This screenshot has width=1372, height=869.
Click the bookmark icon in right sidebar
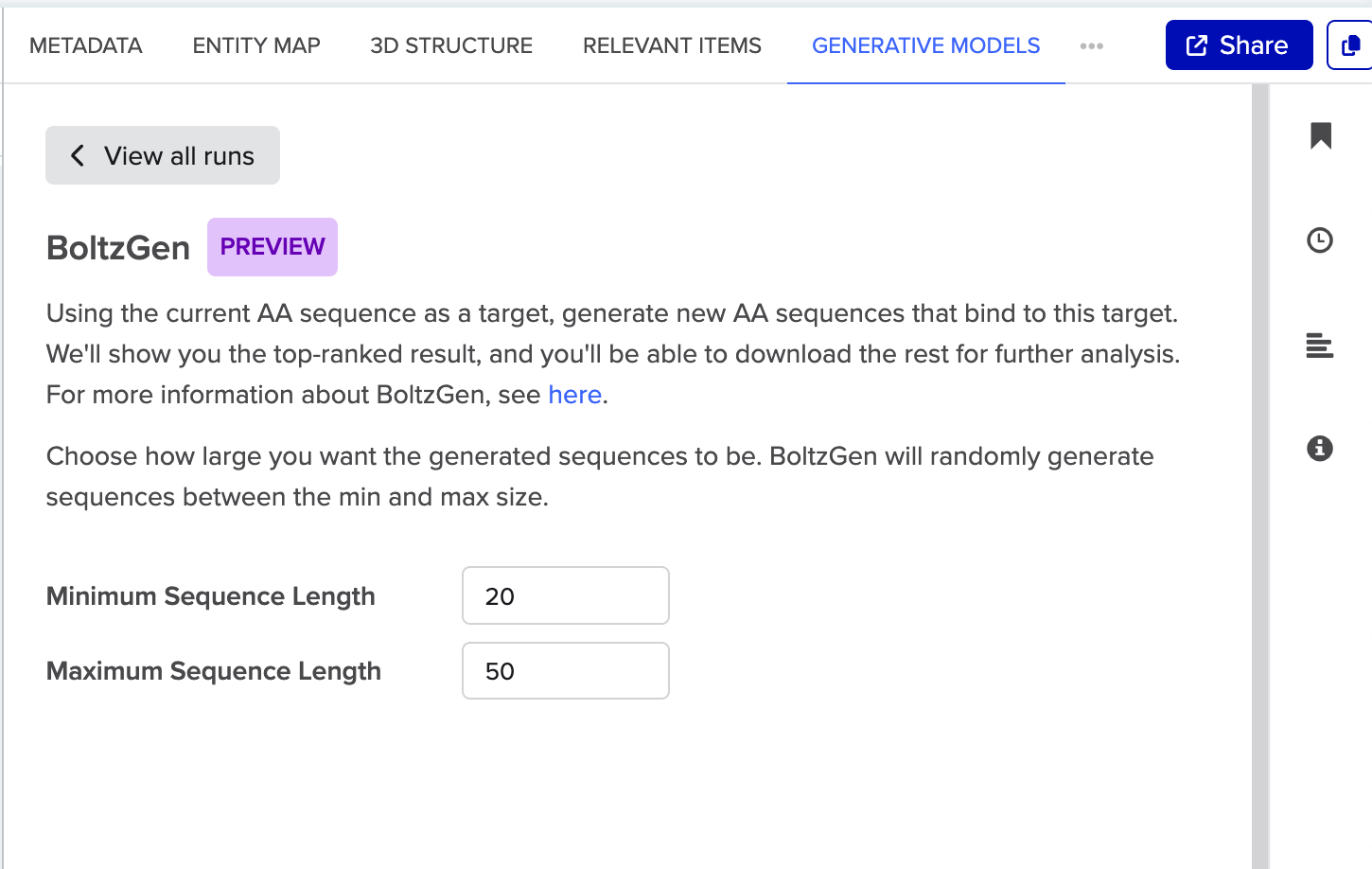(x=1321, y=136)
